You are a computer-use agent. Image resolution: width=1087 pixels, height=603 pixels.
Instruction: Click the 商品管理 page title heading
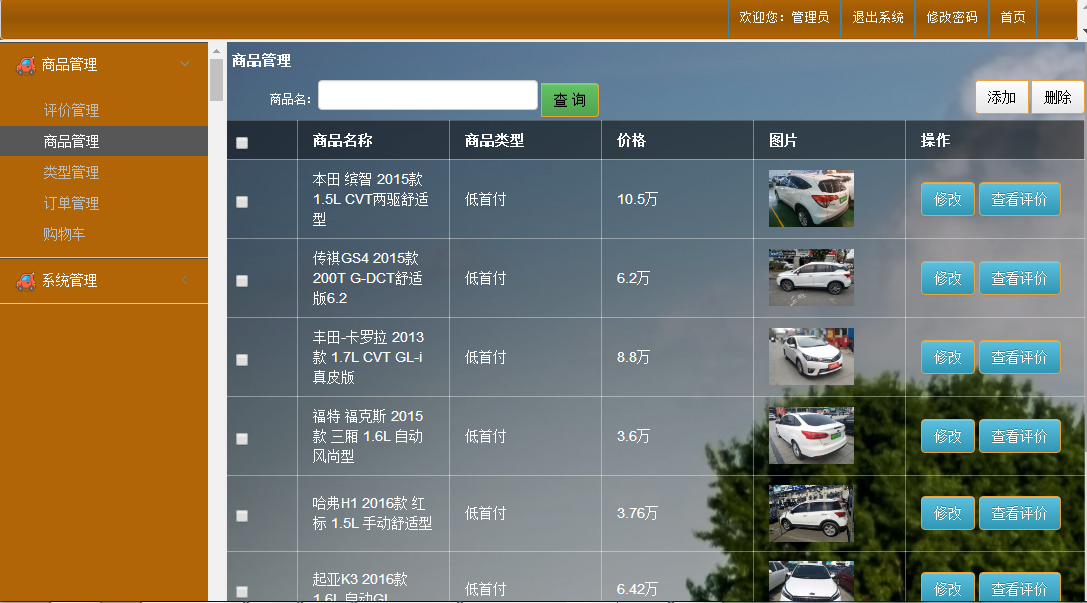pyautogui.click(x=261, y=61)
